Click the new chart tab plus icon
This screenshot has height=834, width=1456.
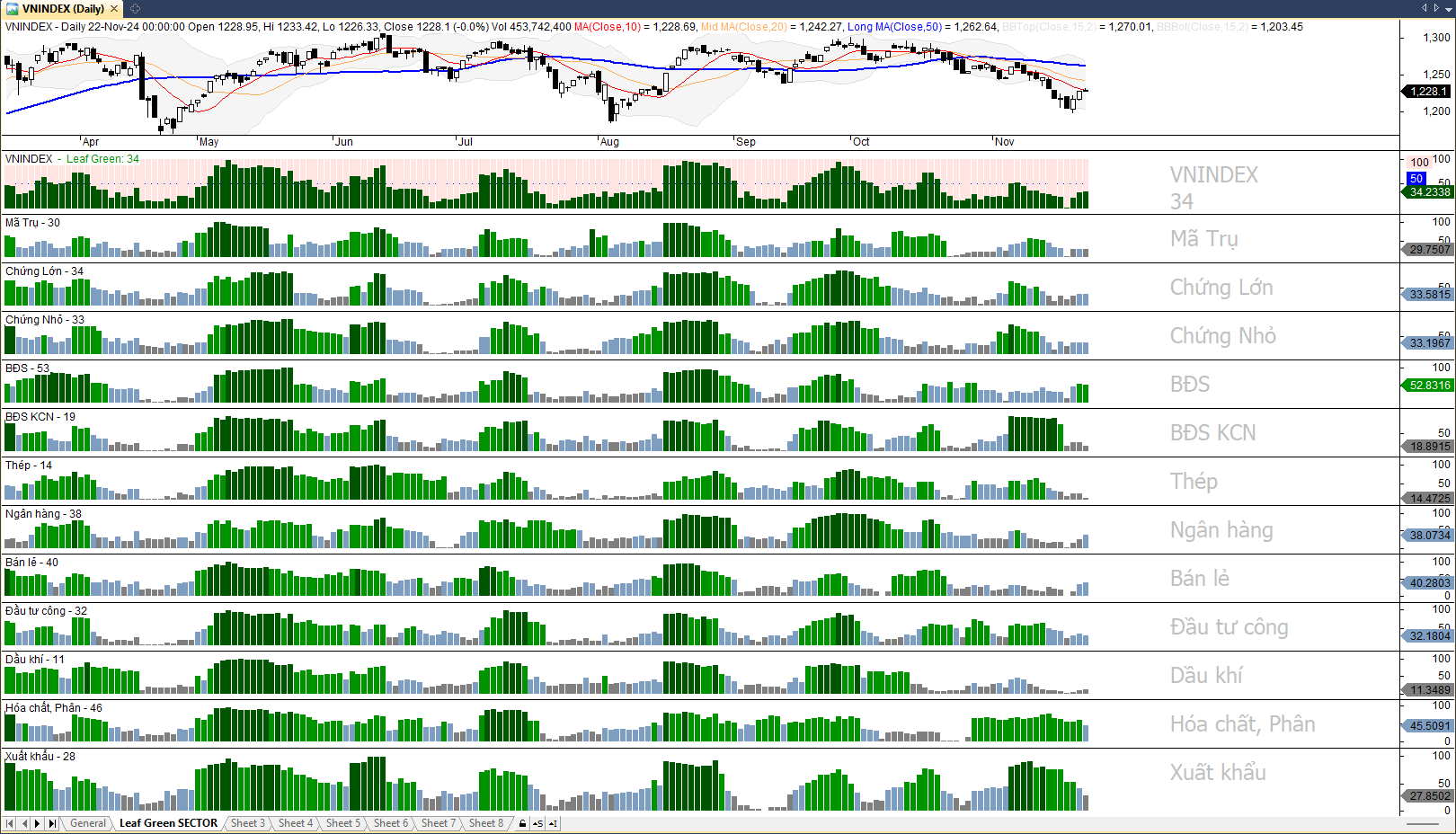pos(135,9)
